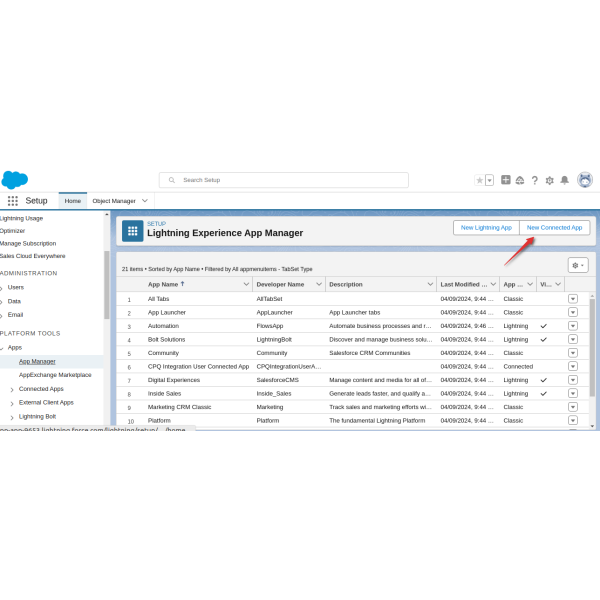Open list view settings gear dropdown
Screen dimensions: 600x600
(578, 265)
